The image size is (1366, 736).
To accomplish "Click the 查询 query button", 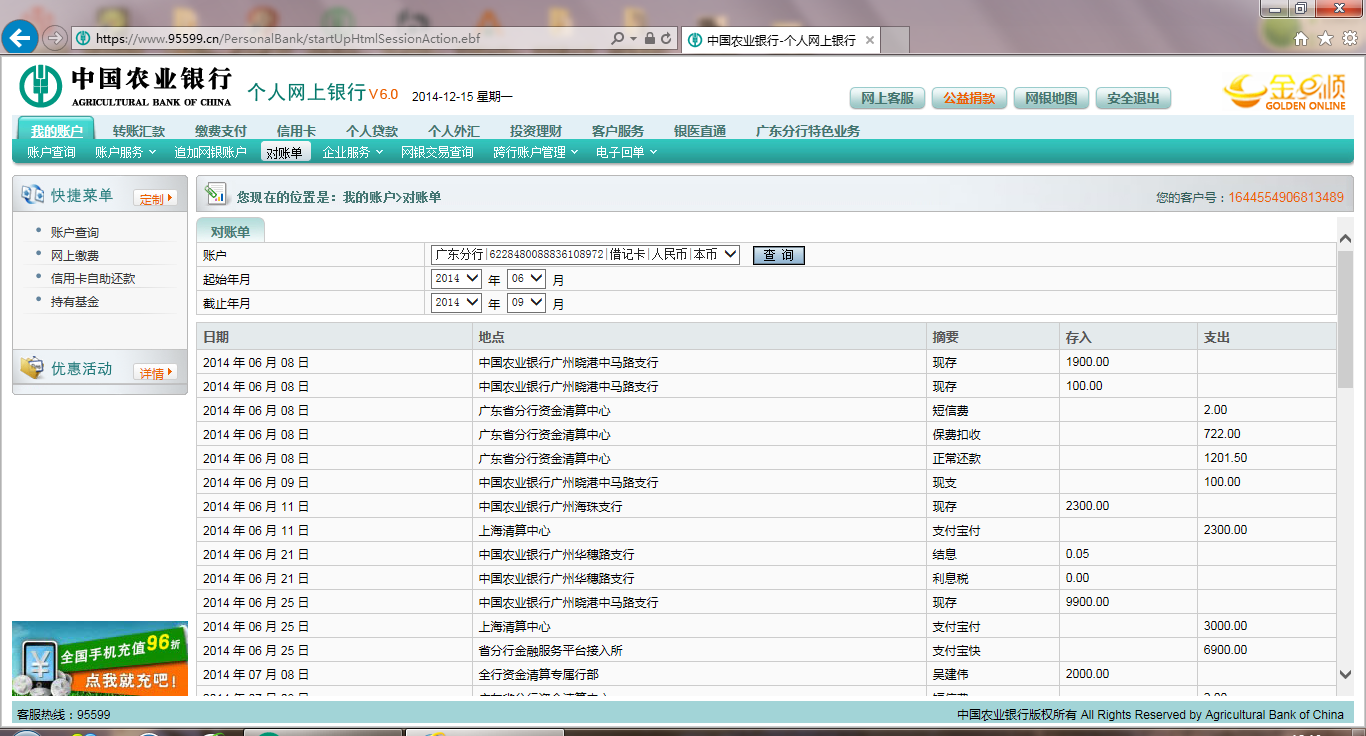I will tap(778, 255).
